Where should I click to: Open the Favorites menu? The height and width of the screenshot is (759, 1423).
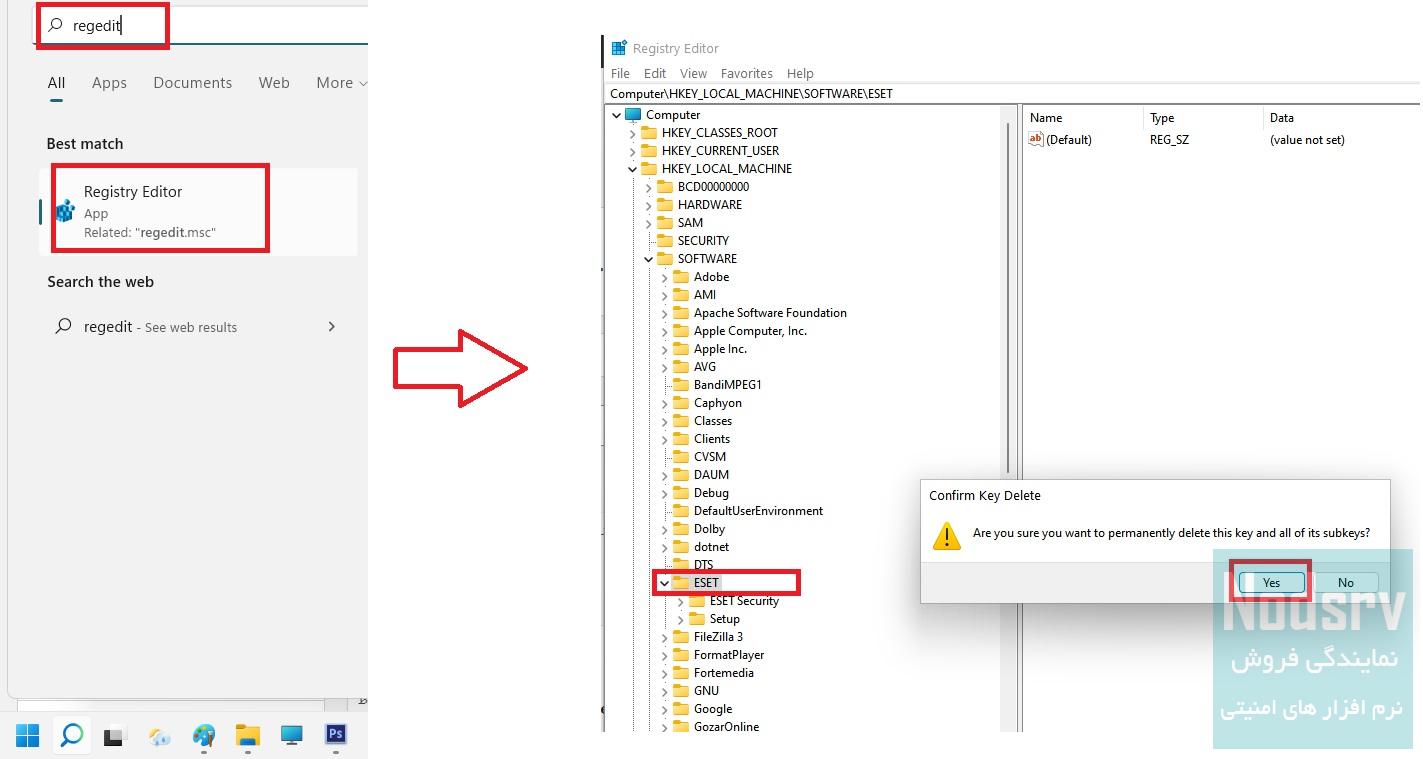pos(747,73)
